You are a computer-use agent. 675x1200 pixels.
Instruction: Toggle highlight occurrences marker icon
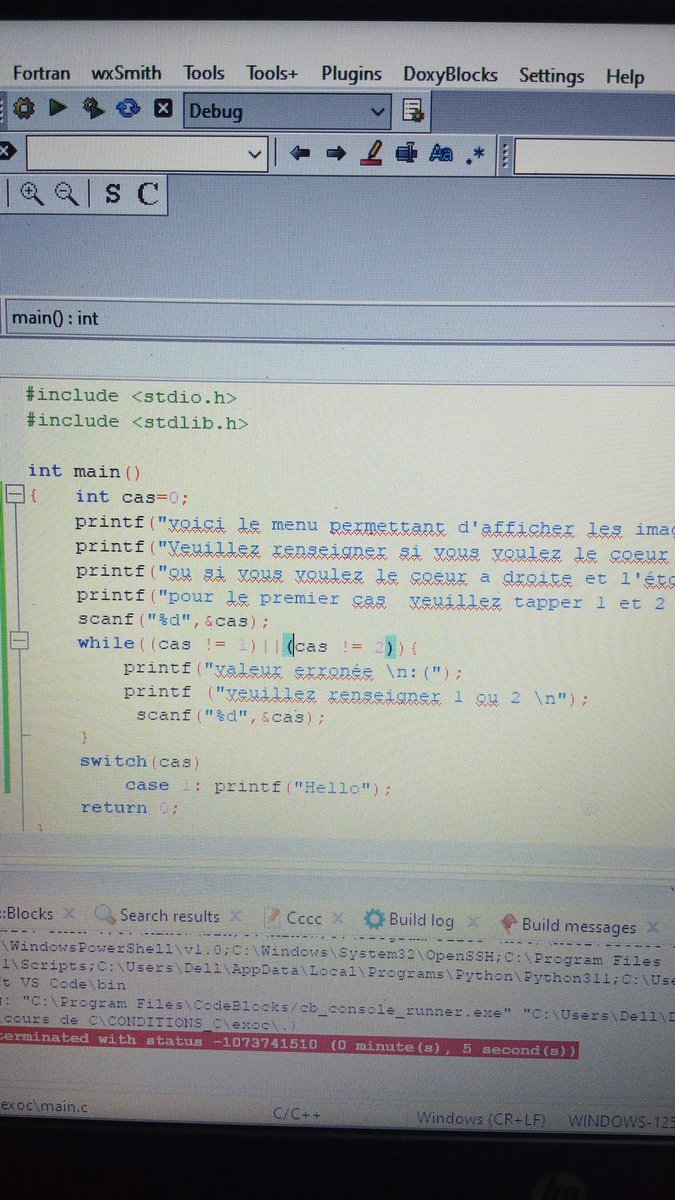point(372,153)
